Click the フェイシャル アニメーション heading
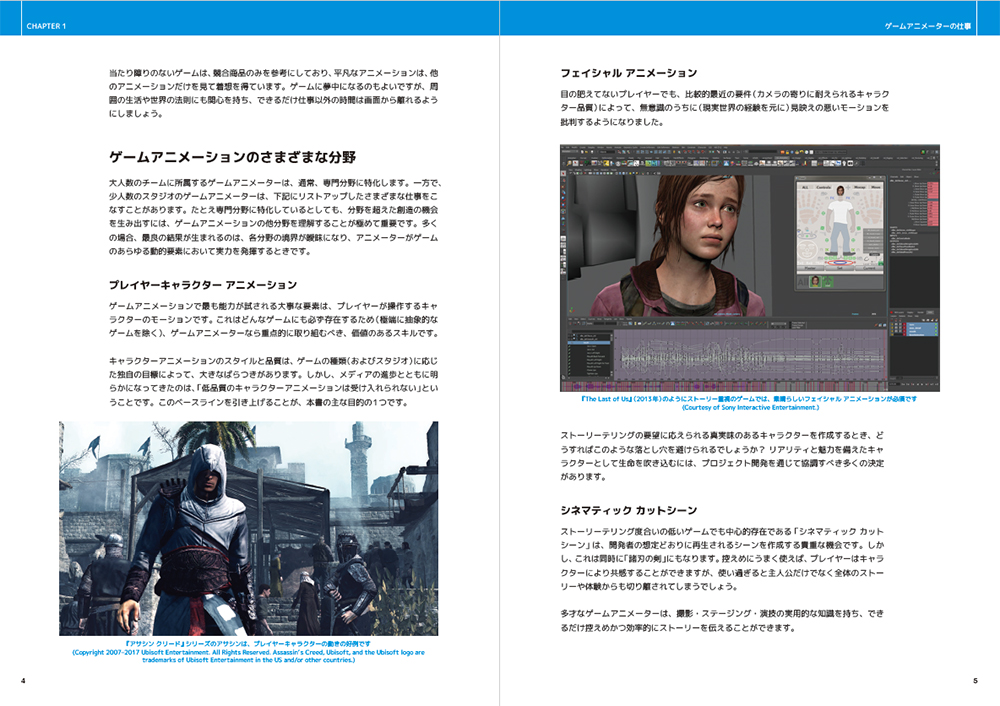The height and width of the screenshot is (706, 1000). coord(629,73)
